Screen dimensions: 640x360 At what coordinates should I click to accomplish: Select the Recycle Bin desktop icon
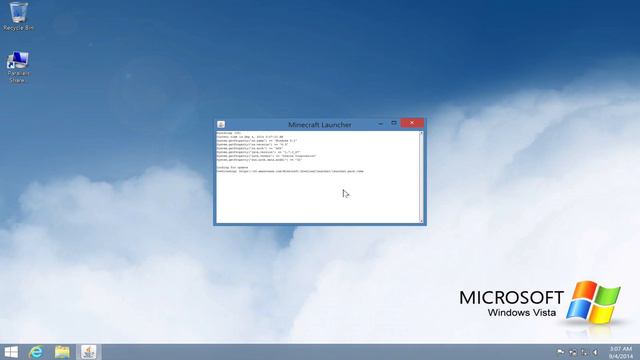pyautogui.click(x=18, y=16)
